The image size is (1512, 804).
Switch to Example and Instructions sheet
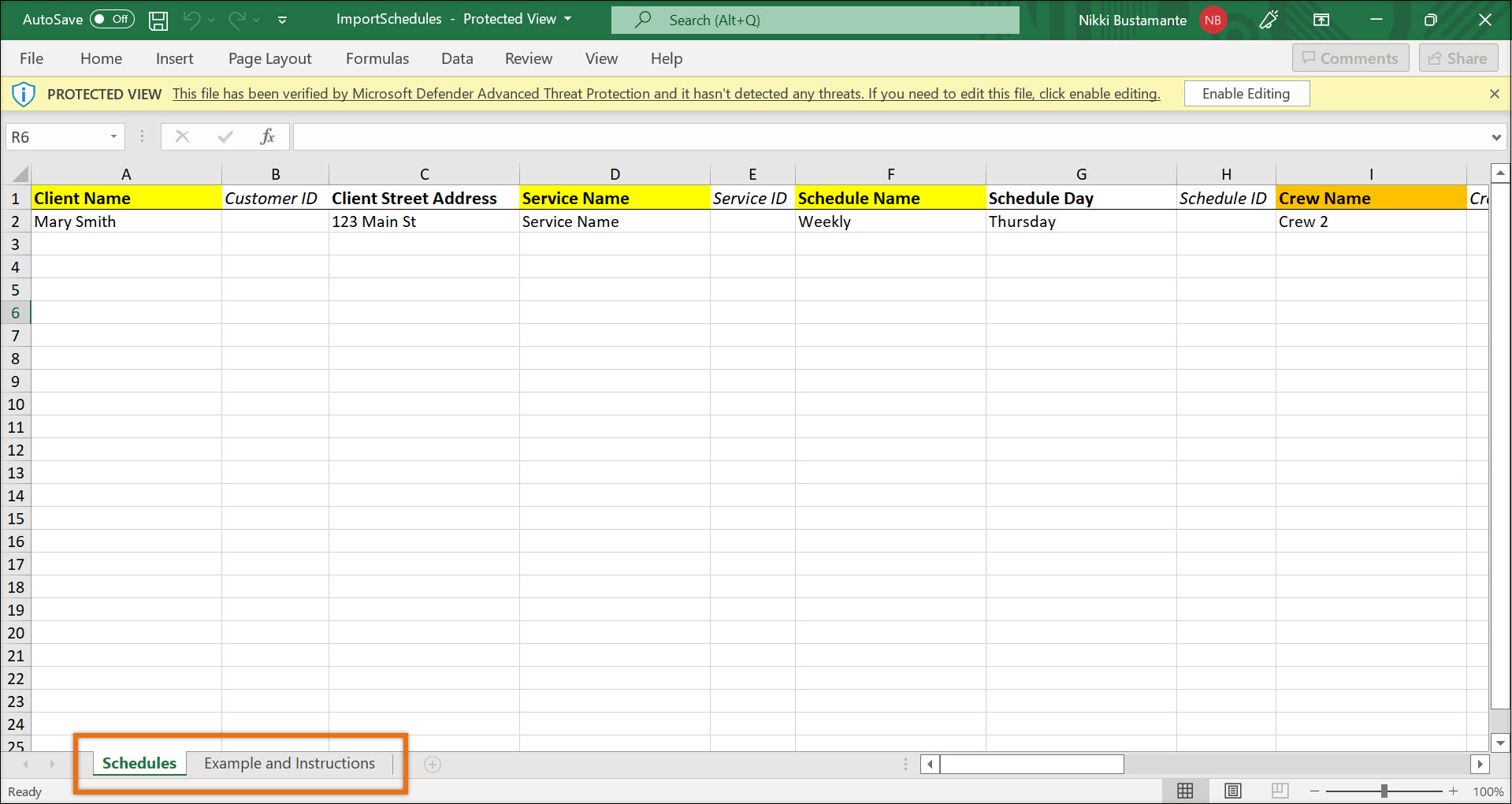coord(289,763)
